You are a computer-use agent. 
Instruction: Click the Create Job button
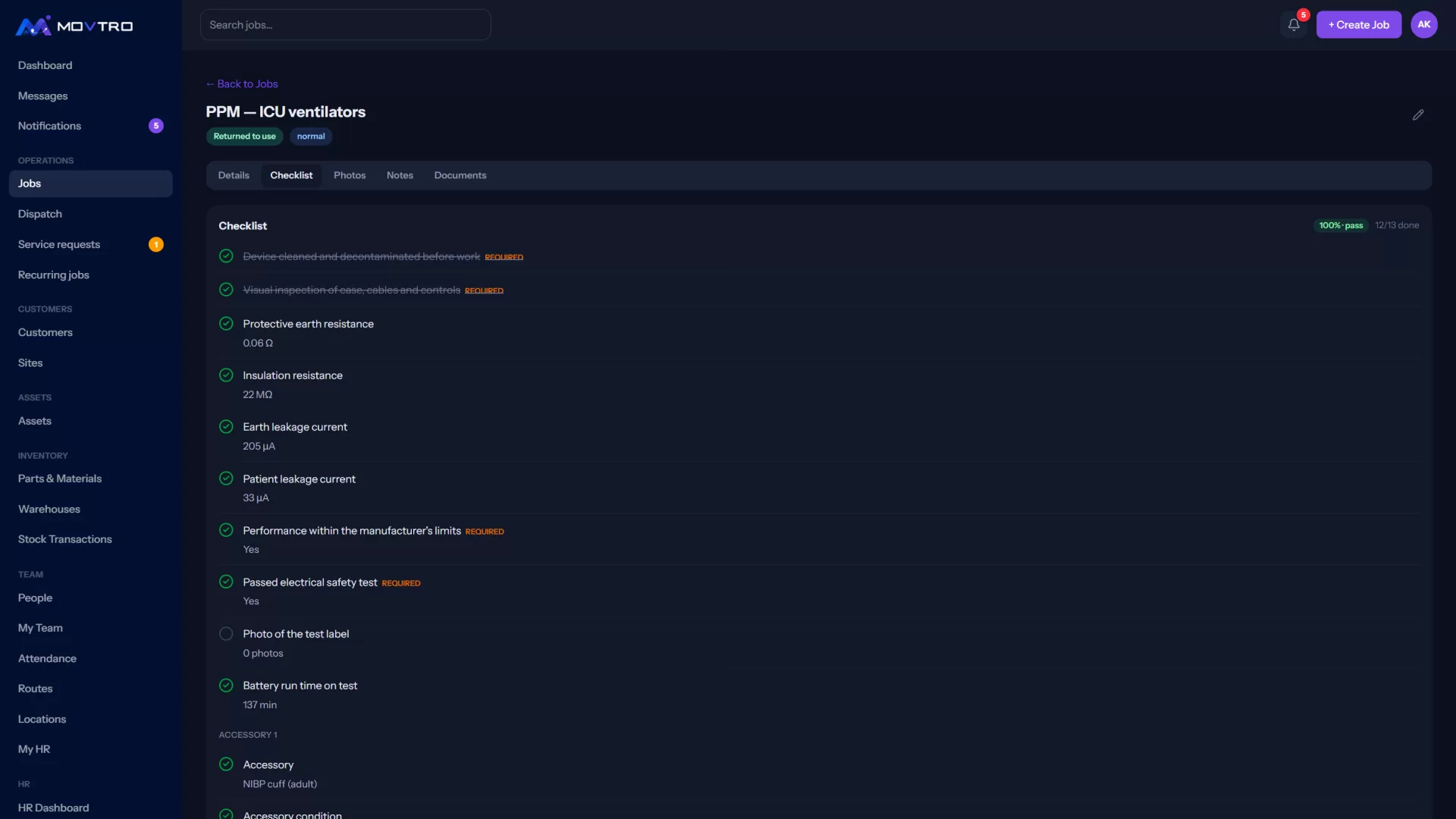click(x=1359, y=24)
